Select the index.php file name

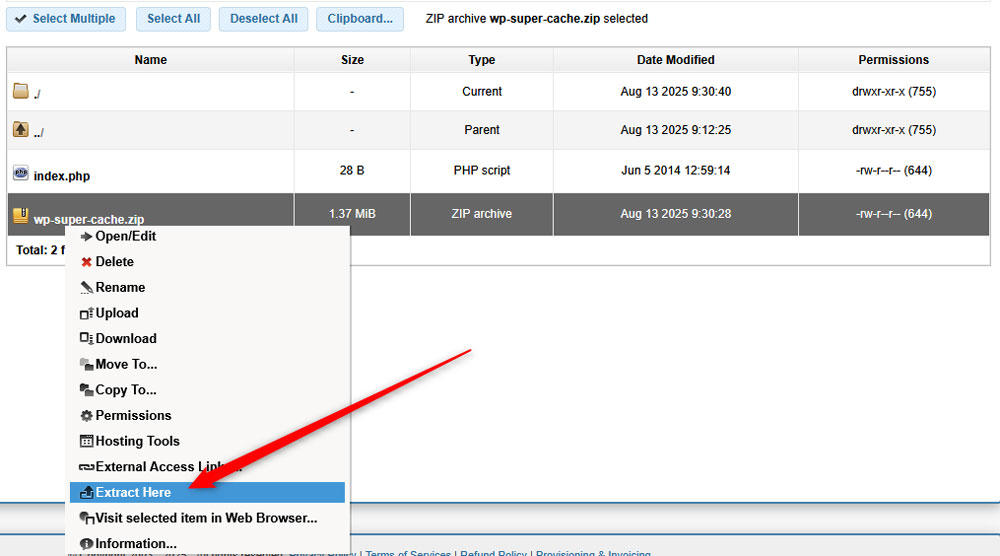tap(62, 176)
